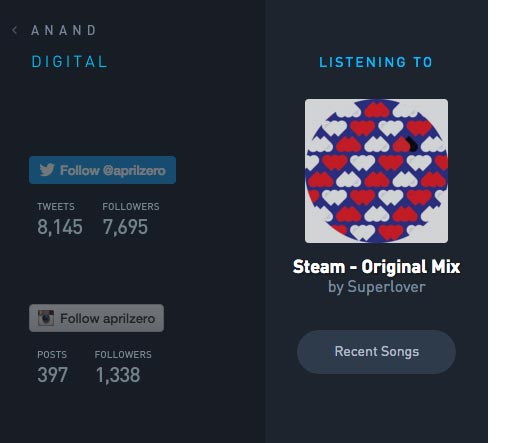
Task: Click the Instagram posts count 397
Action: [53, 375]
